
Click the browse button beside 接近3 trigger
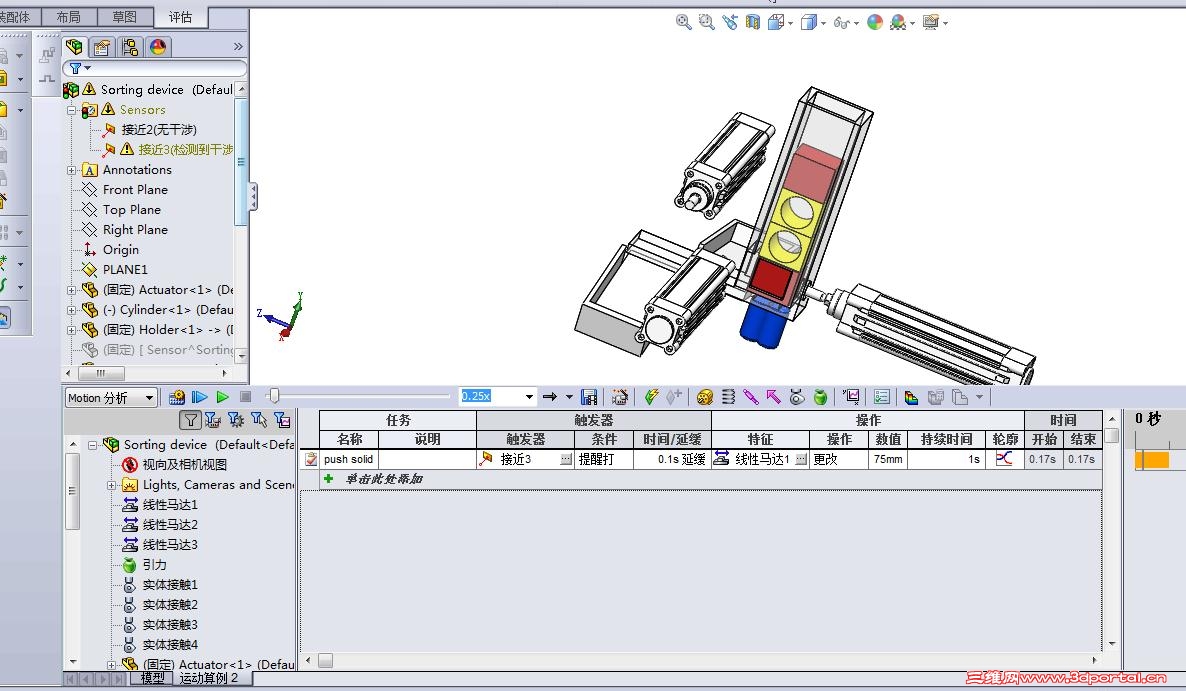click(x=566, y=460)
